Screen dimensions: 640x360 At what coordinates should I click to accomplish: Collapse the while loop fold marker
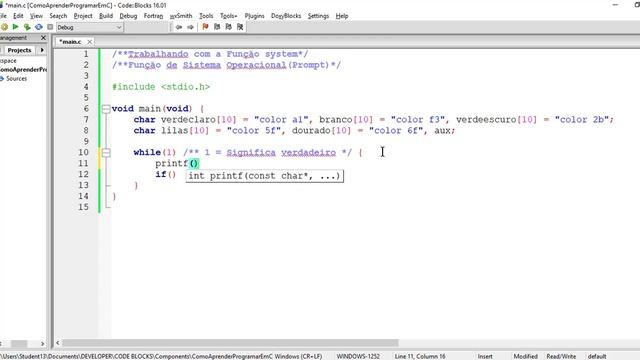[106, 152]
